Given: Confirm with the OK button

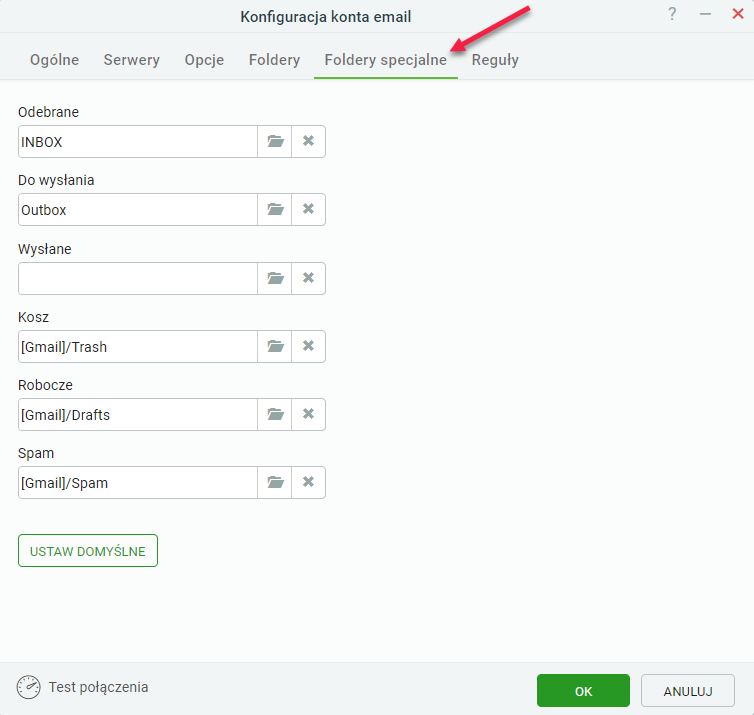Looking at the screenshot, I should pos(583,690).
